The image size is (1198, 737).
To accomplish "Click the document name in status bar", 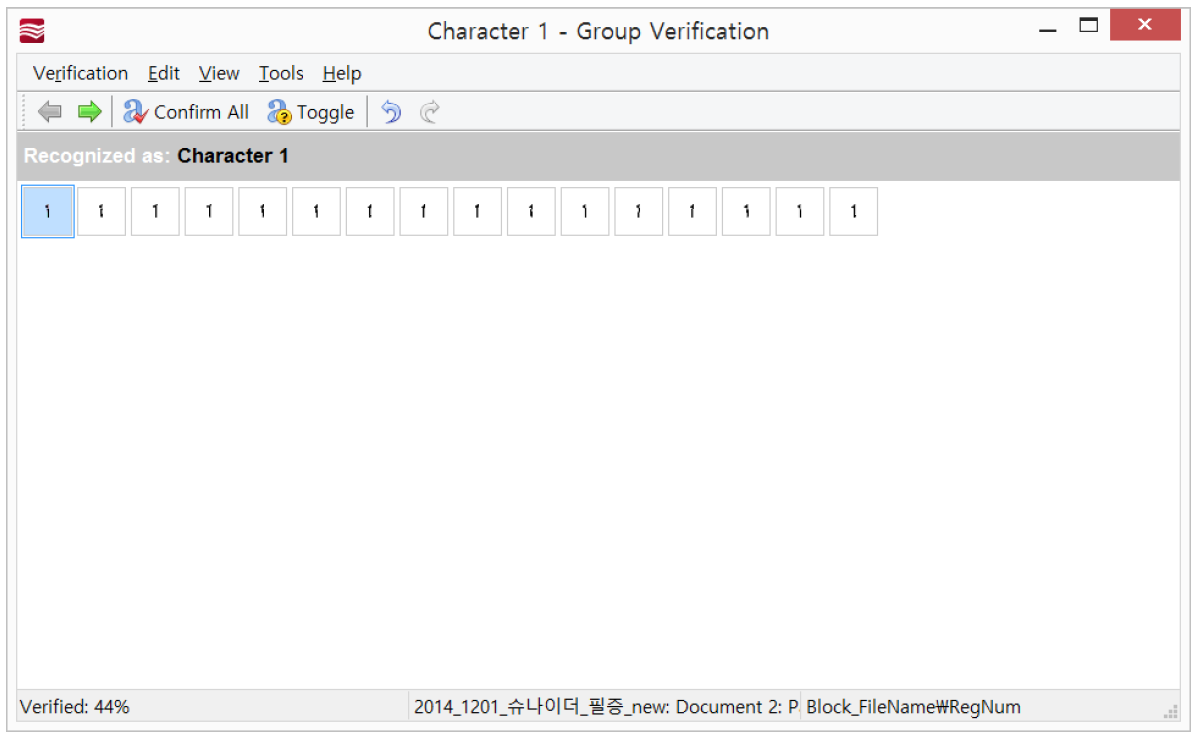I will click(x=606, y=707).
